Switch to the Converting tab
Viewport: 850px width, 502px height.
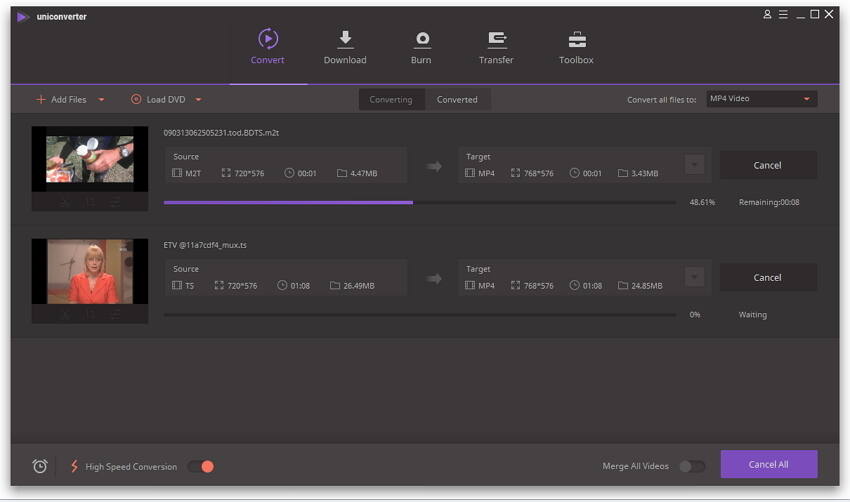pyautogui.click(x=391, y=100)
